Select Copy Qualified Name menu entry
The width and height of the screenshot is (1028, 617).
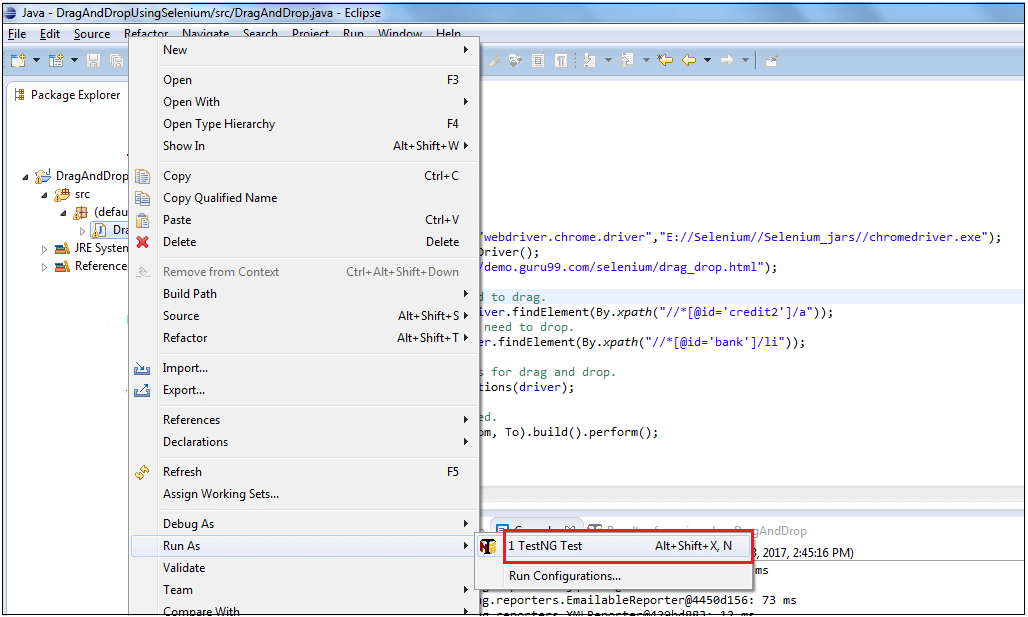pyautogui.click(x=220, y=198)
